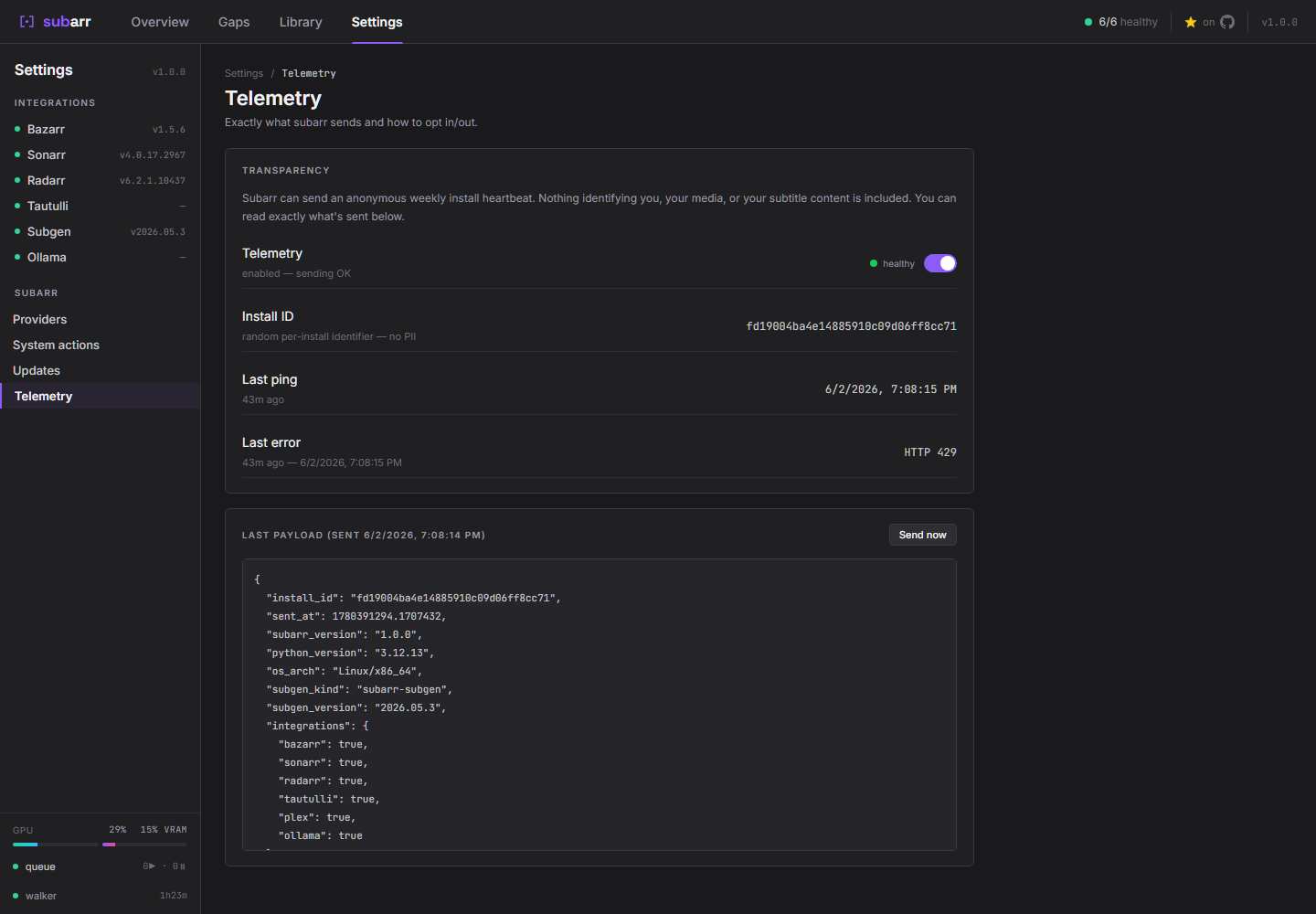Click the green status dot next to Radarr
The width and height of the screenshot is (1316, 914).
click(17, 180)
